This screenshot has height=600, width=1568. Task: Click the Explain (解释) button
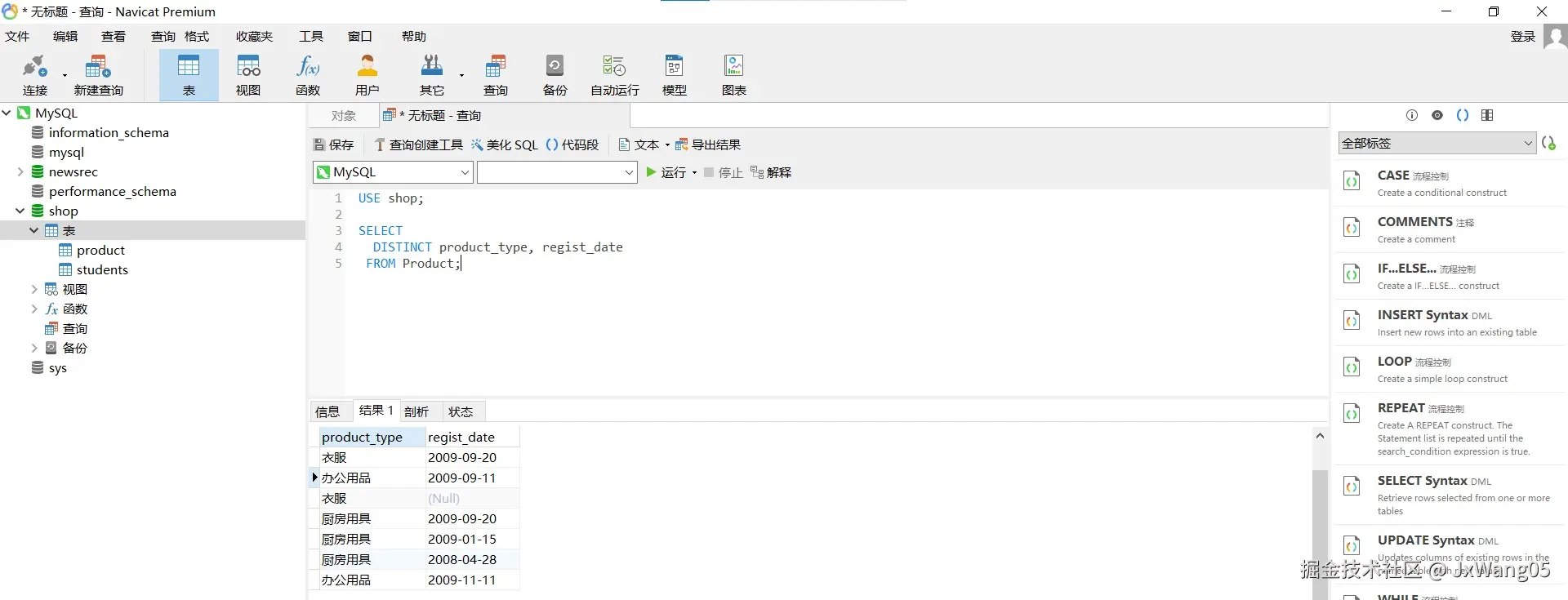tap(771, 172)
